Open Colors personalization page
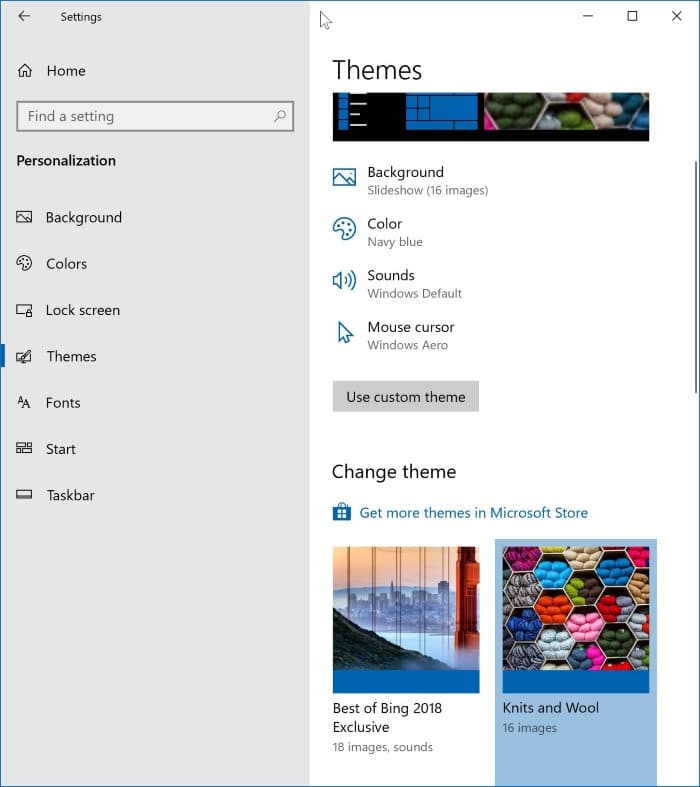Viewport: 700px width, 787px height. pos(66,264)
